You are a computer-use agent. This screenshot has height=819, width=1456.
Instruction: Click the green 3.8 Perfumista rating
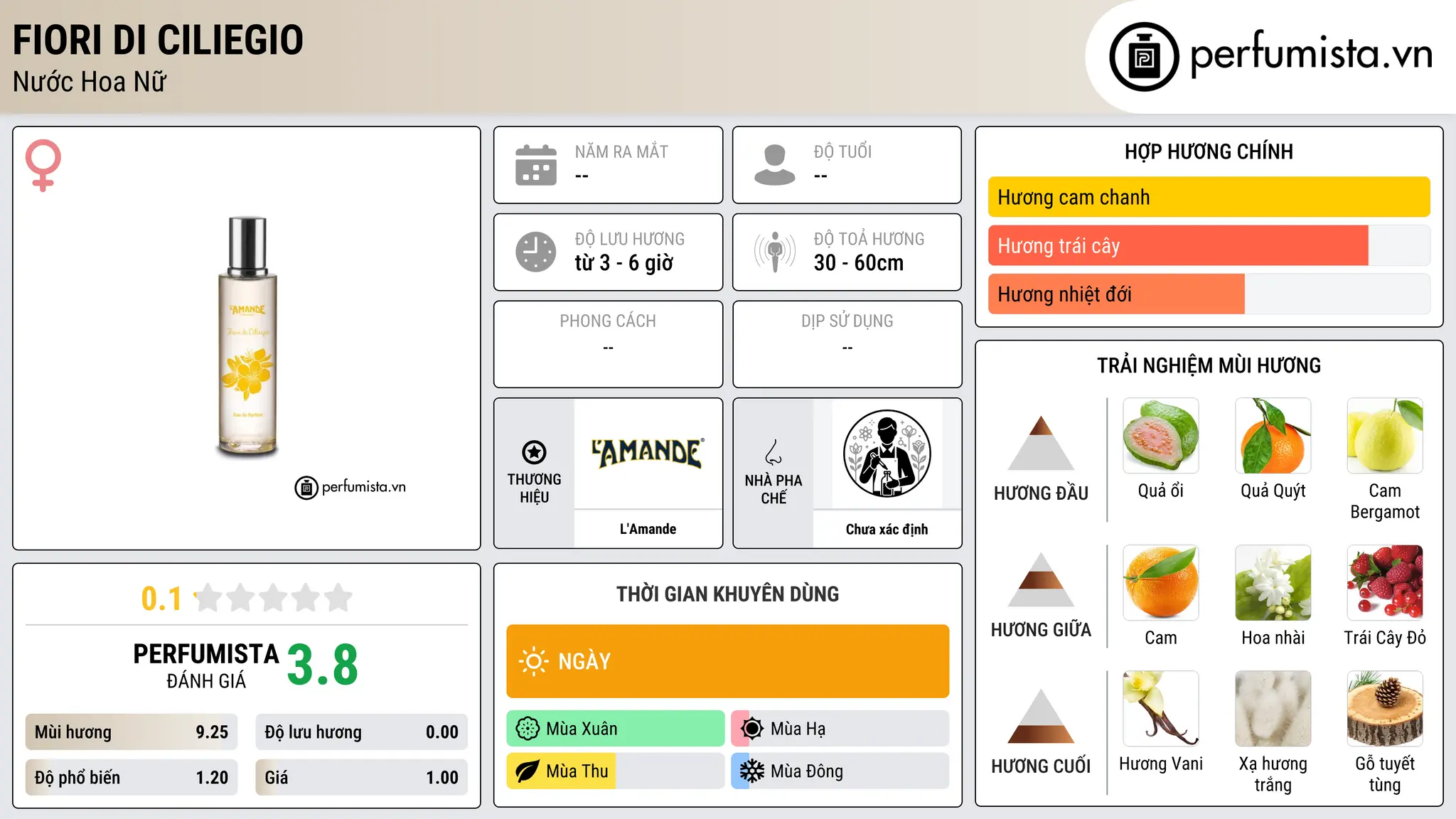(x=323, y=664)
